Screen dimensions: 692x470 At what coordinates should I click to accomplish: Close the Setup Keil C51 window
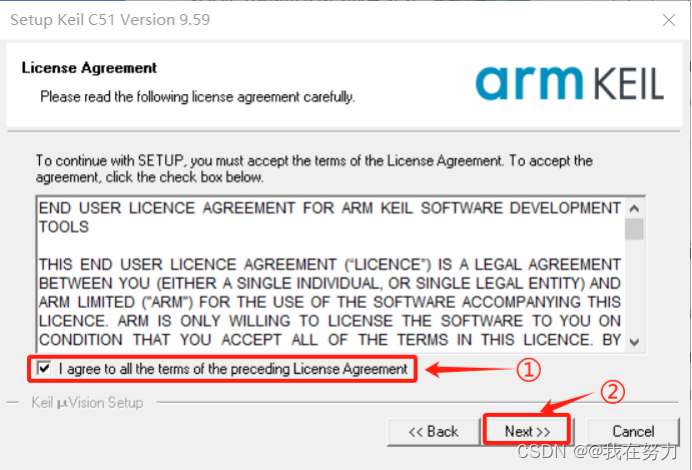(x=669, y=20)
